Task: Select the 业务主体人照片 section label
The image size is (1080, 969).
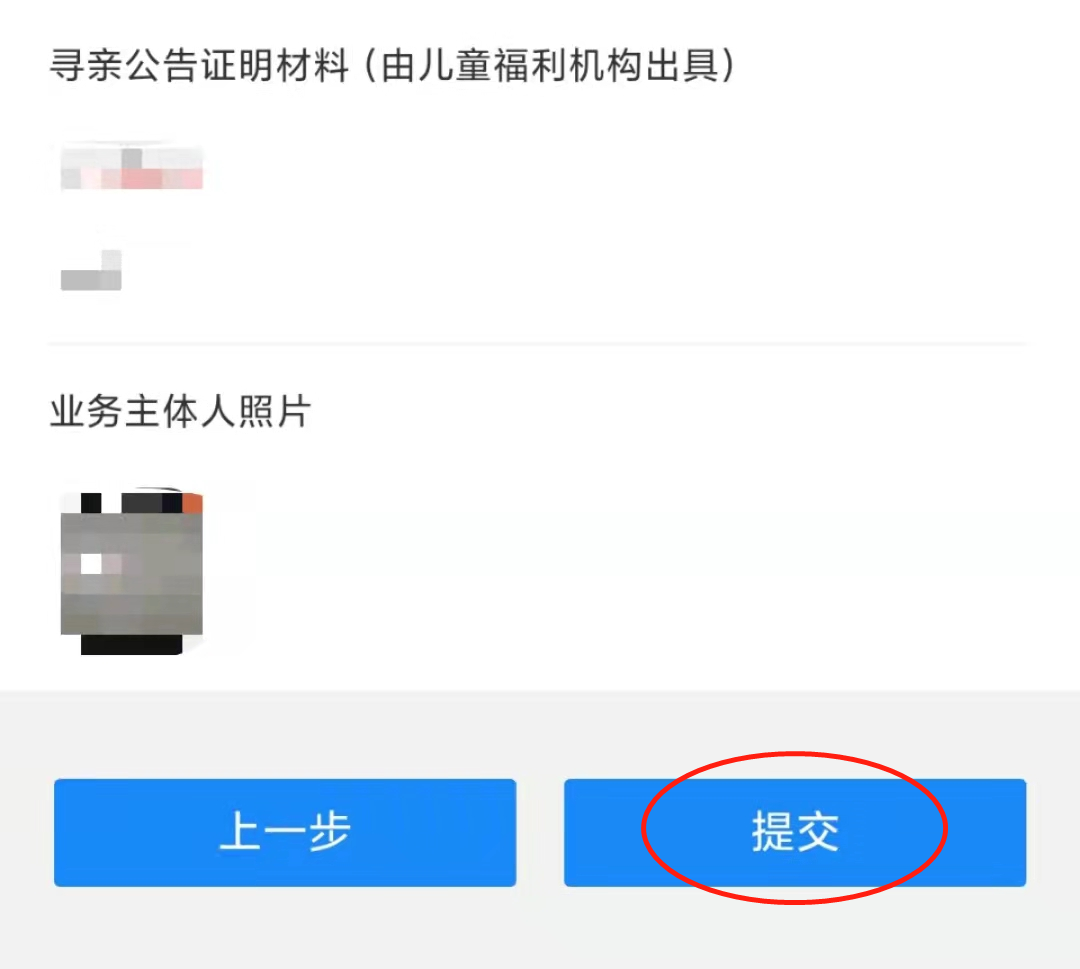Action: (180, 412)
